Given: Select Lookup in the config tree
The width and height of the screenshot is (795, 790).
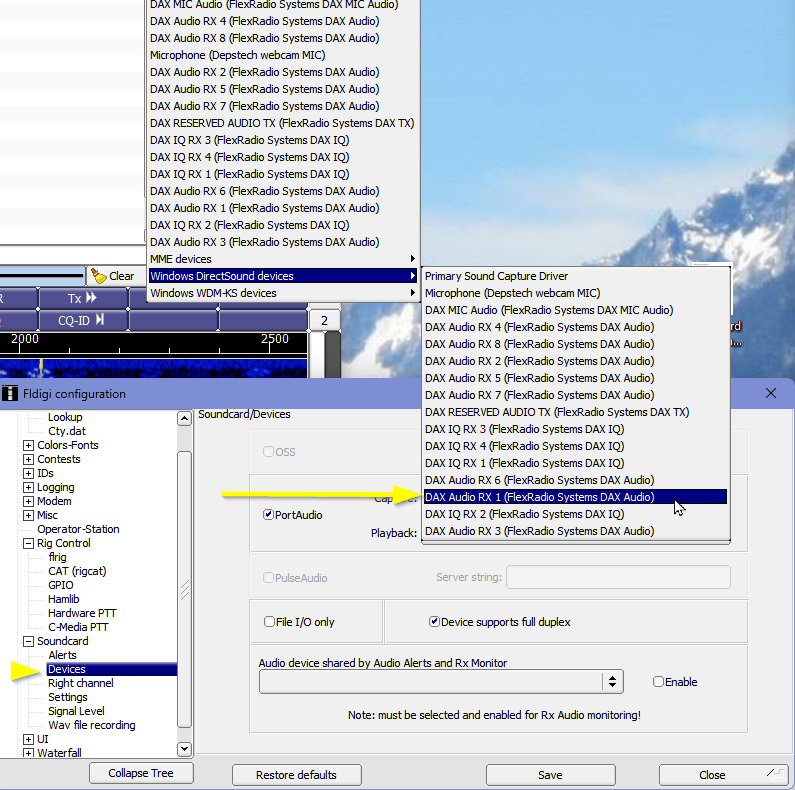Looking at the screenshot, I should (x=65, y=417).
